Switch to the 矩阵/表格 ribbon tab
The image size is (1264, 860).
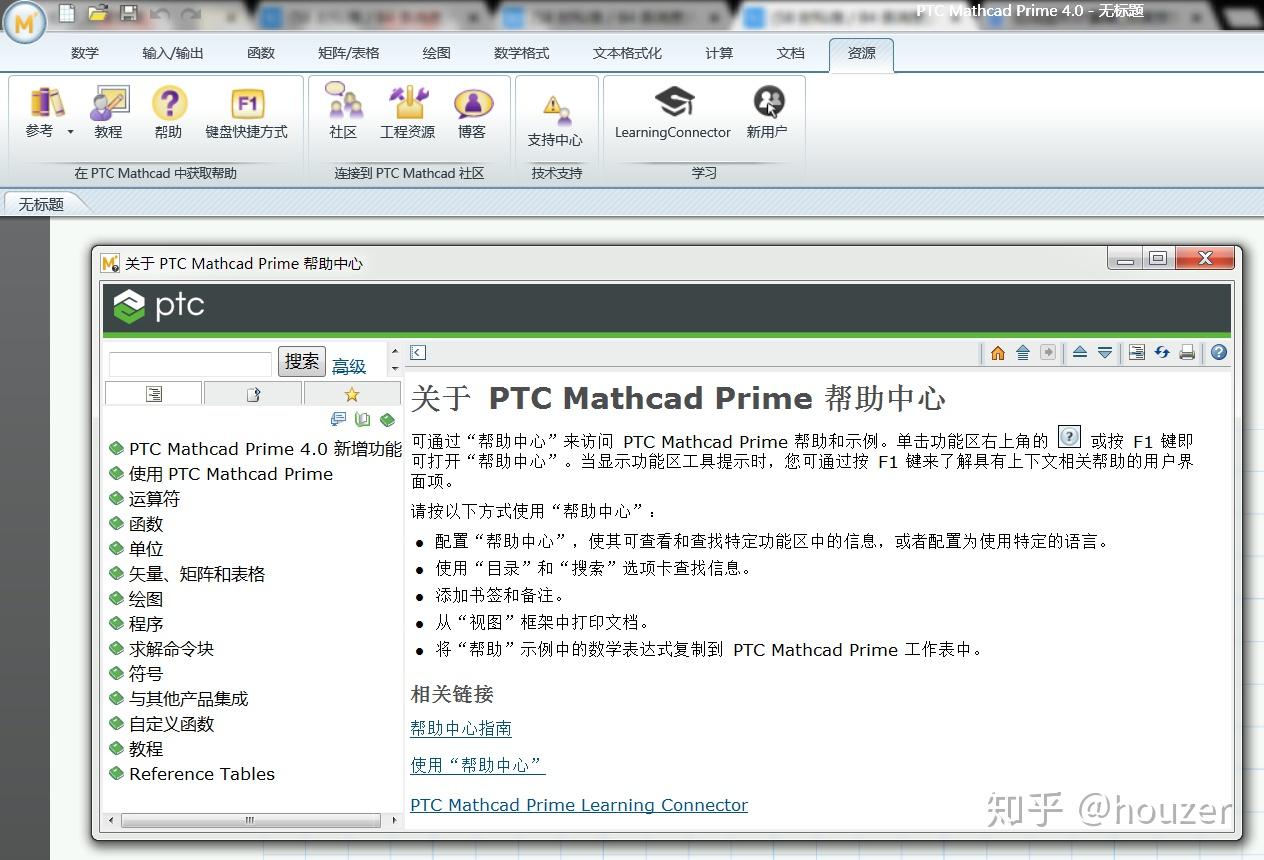click(348, 53)
